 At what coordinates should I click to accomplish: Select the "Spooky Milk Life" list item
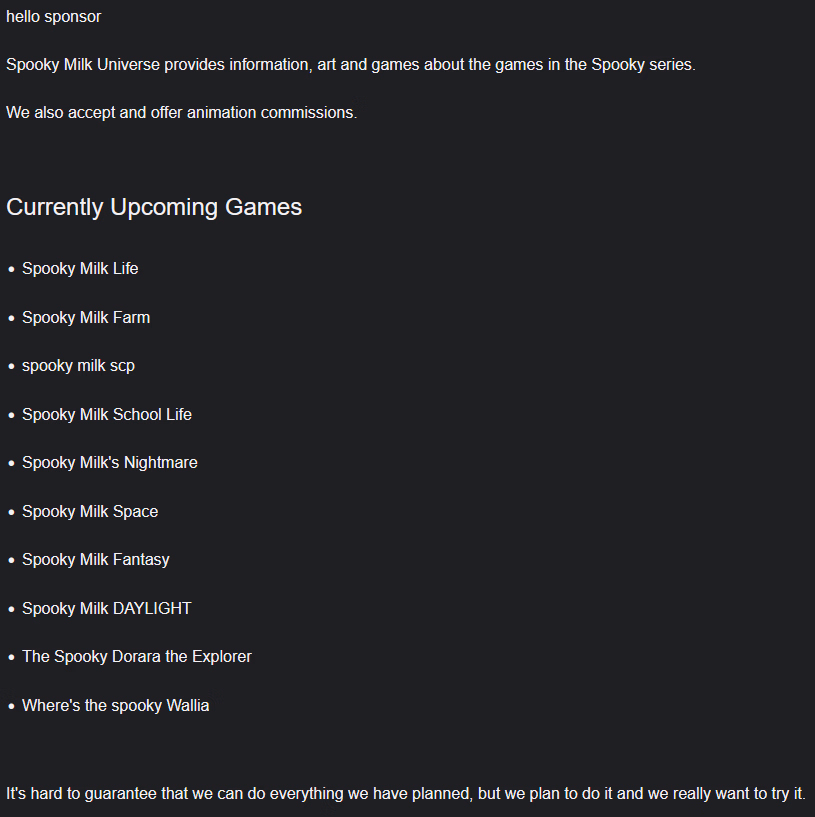tap(80, 268)
